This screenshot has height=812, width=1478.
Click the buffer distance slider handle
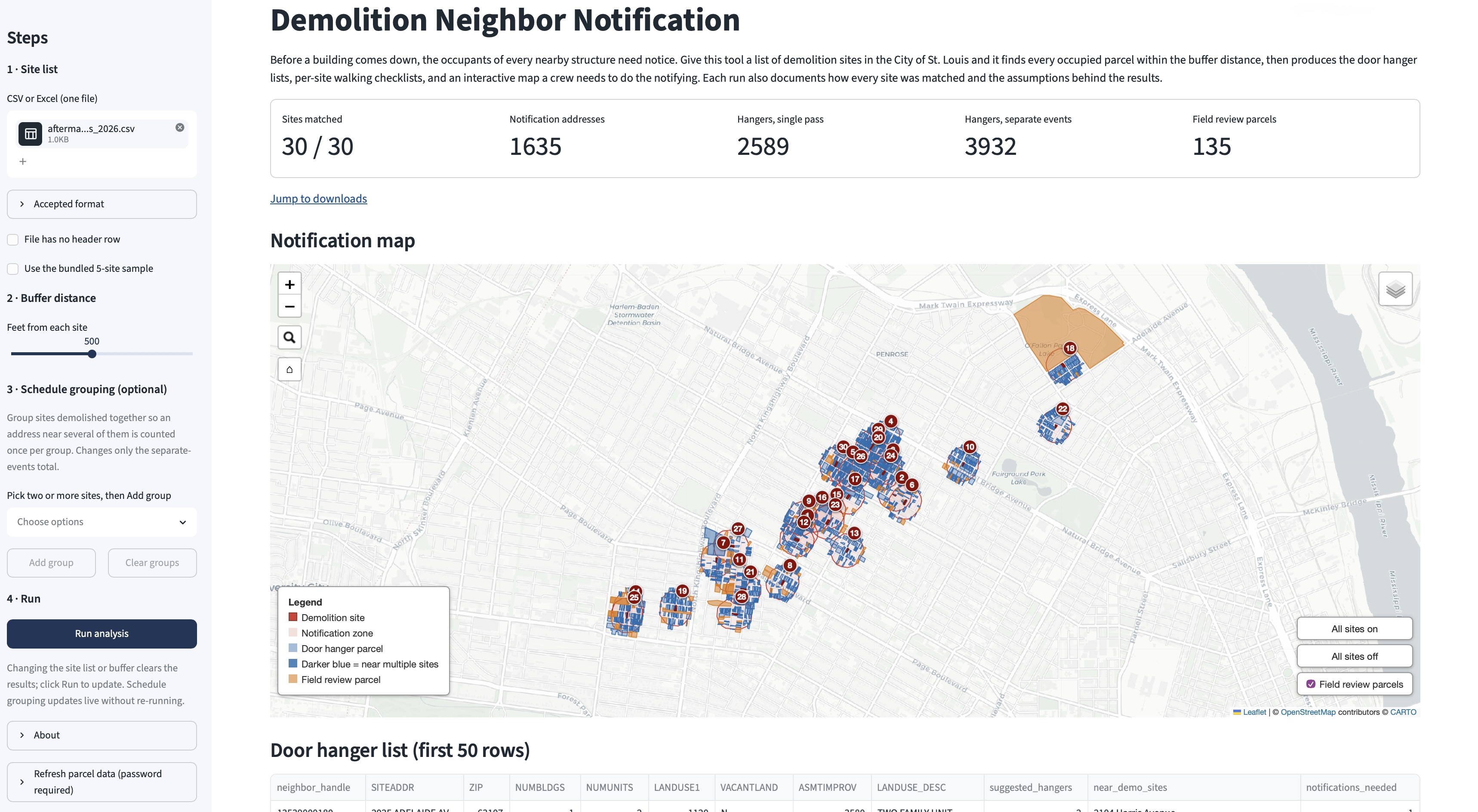(92, 354)
